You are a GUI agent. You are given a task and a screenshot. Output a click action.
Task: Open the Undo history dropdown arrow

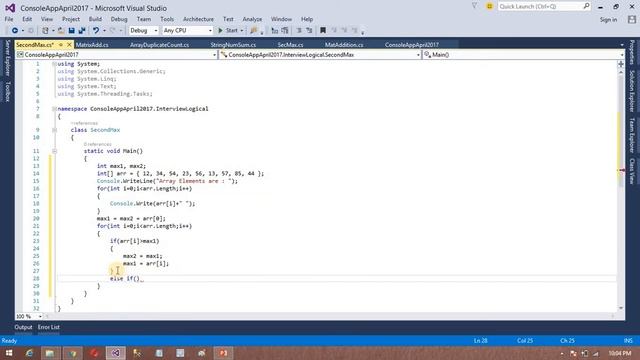point(104,31)
